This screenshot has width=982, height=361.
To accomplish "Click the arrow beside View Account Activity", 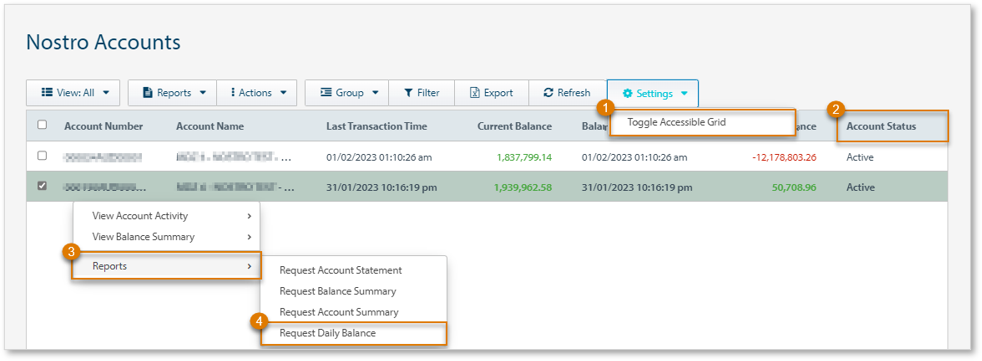I will click(249, 216).
